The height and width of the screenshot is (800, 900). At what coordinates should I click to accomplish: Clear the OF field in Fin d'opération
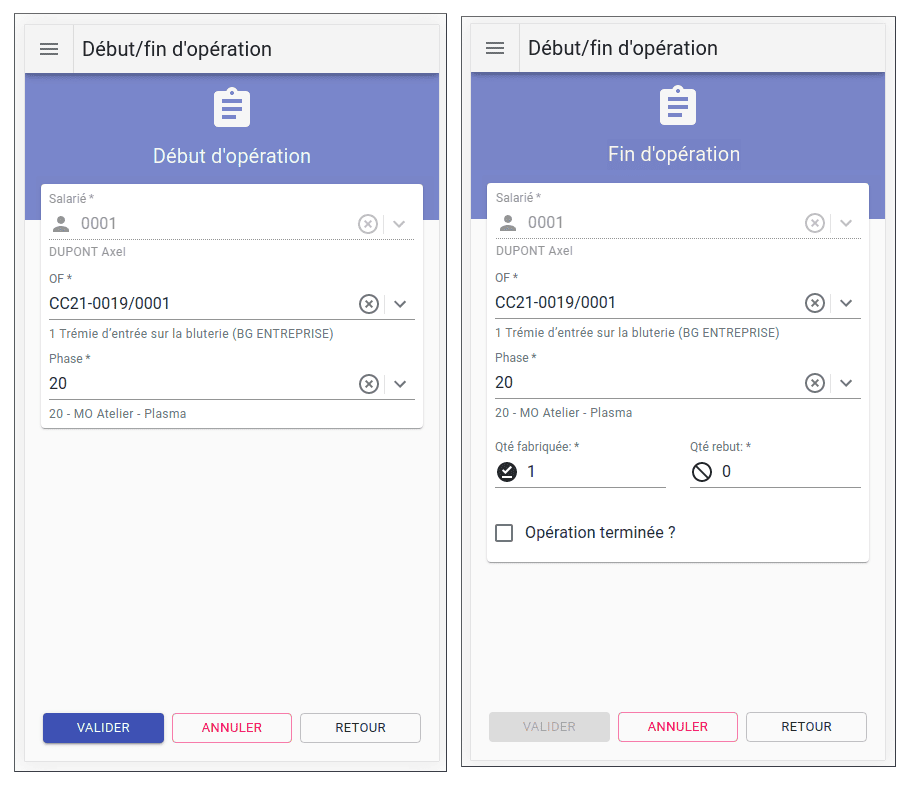pyautogui.click(x=815, y=303)
